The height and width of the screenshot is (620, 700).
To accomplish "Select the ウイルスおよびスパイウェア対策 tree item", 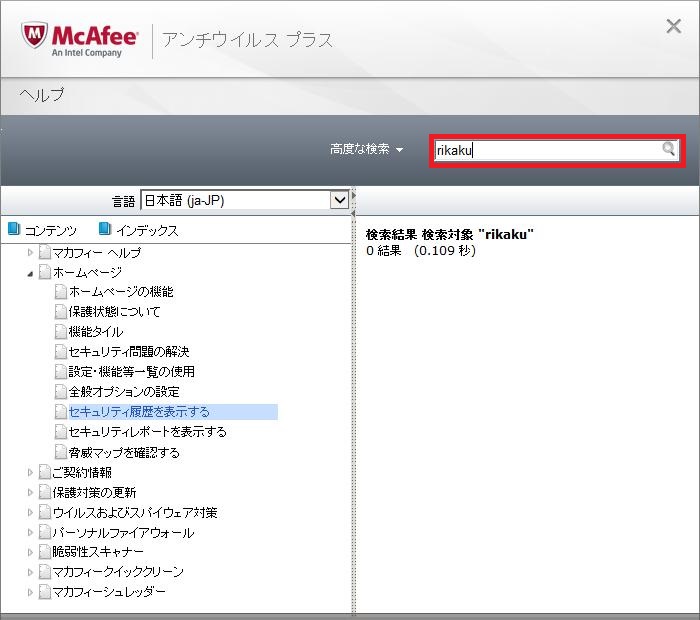I will click(135, 512).
